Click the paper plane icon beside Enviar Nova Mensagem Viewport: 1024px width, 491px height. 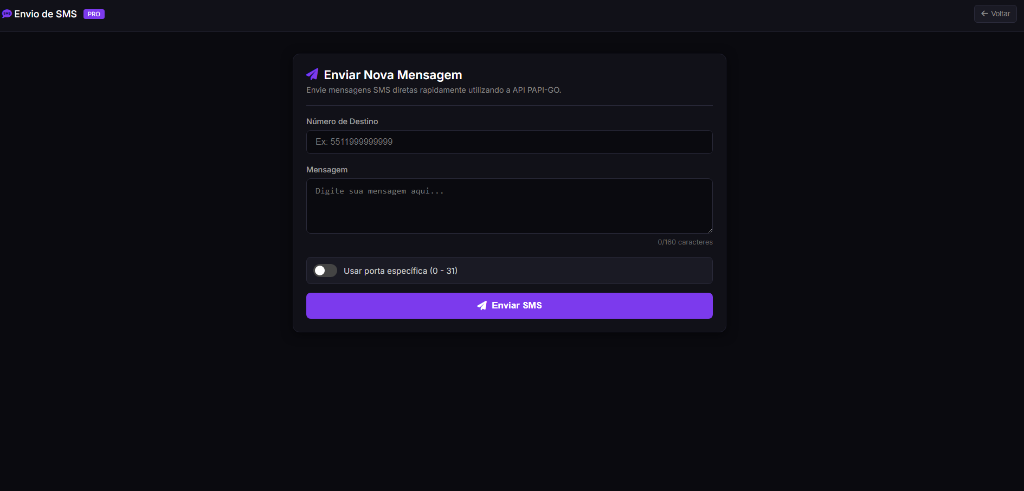[312, 74]
